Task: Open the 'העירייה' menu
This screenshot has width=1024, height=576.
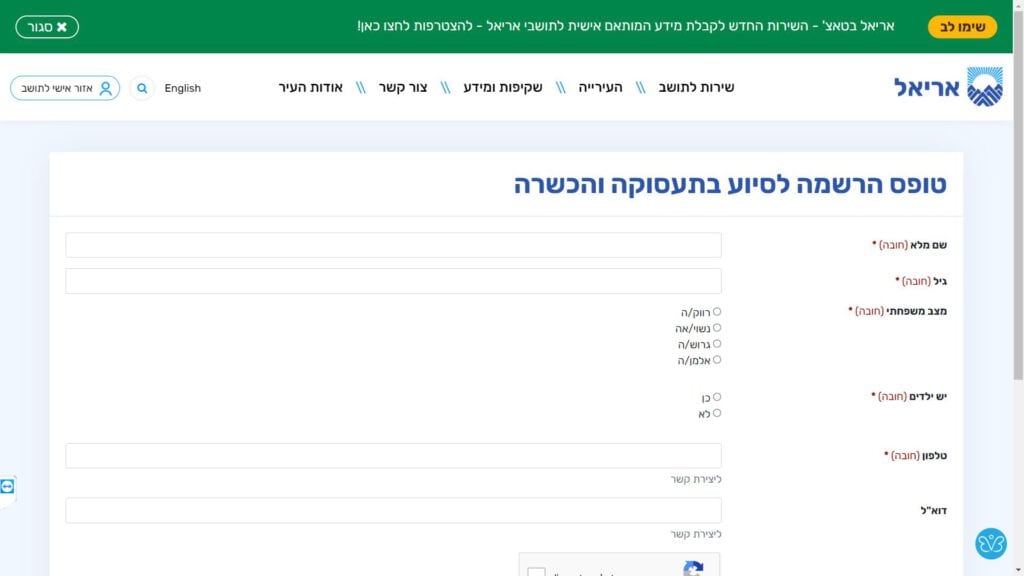Action: coord(600,88)
